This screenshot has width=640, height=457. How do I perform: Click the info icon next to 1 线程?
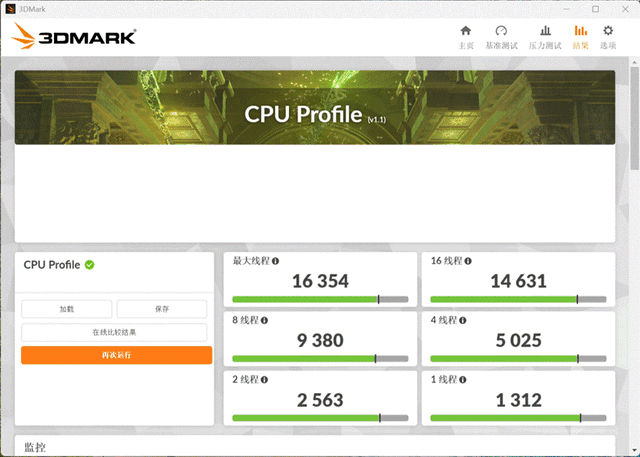coord(462,380)
